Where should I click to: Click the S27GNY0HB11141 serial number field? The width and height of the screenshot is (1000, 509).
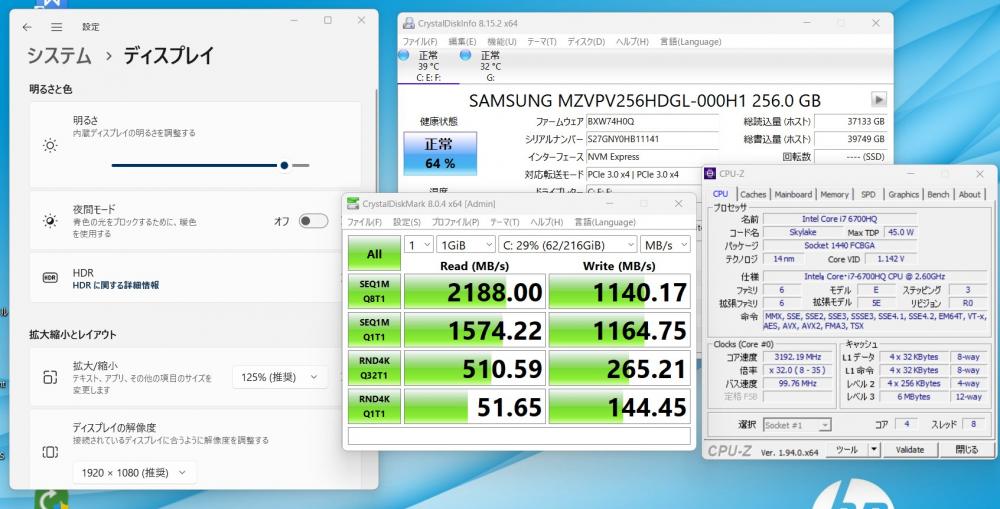tap(652, 138)
